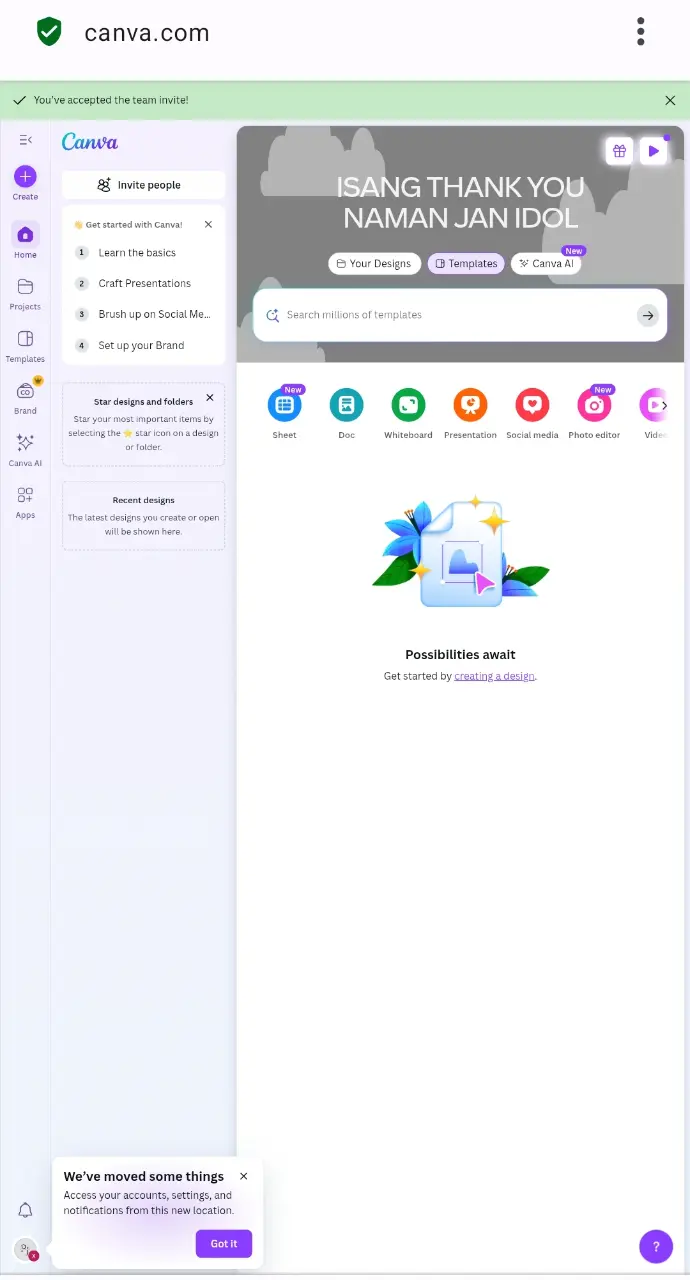Select the Templates tab in banner
Screen dimensions: 690x1280
click(466, 263)
